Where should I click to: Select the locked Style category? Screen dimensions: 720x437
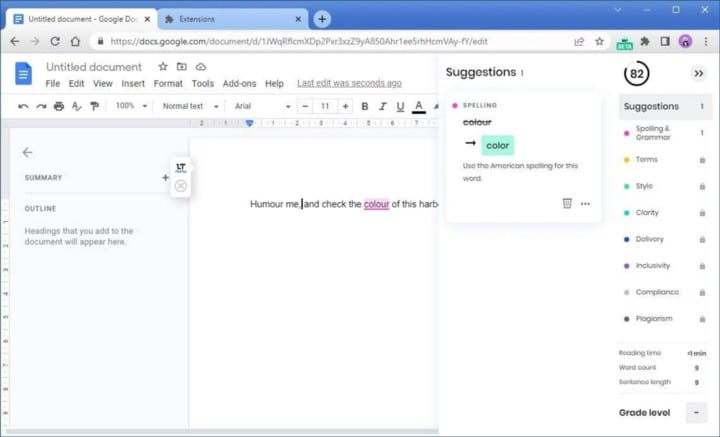pos(665,186)
